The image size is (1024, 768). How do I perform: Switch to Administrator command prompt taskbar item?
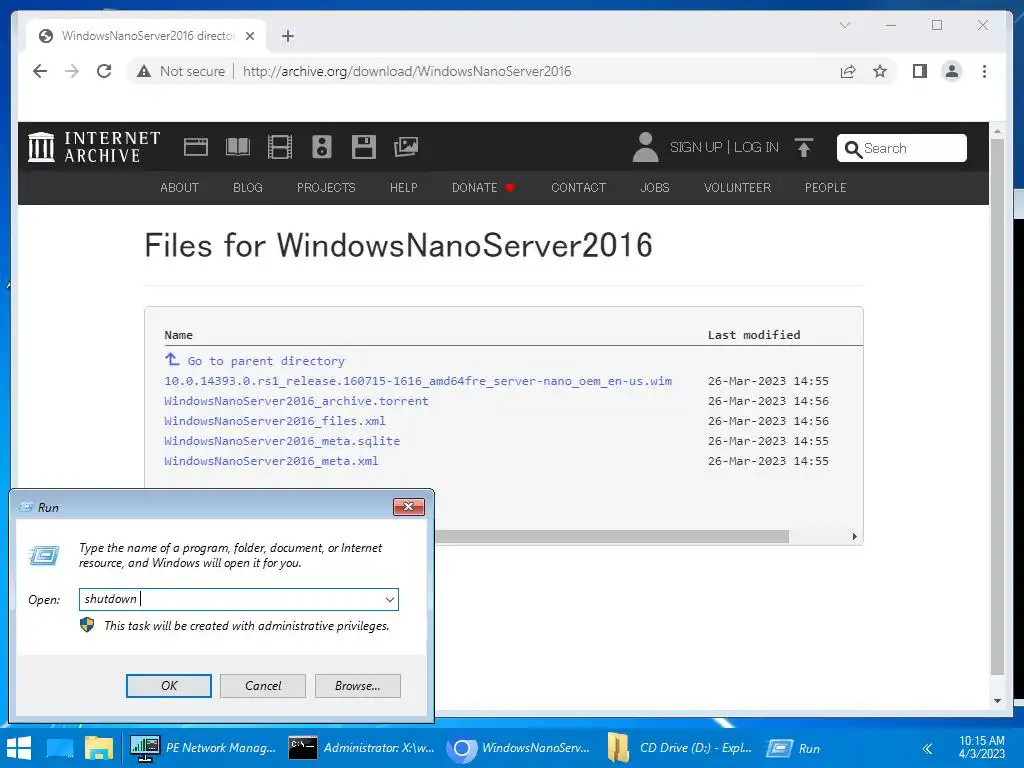362,748
